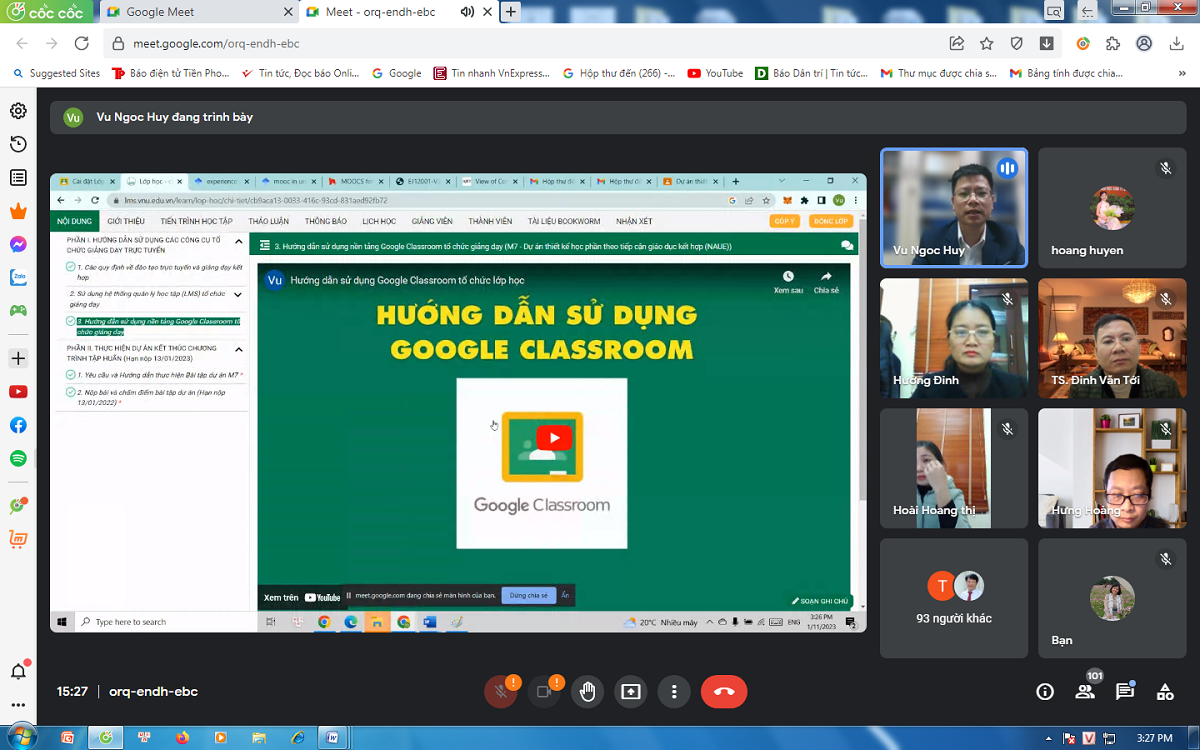Select Hương Đinh video tile
The image size is (1200, 750).
[954, 338]
